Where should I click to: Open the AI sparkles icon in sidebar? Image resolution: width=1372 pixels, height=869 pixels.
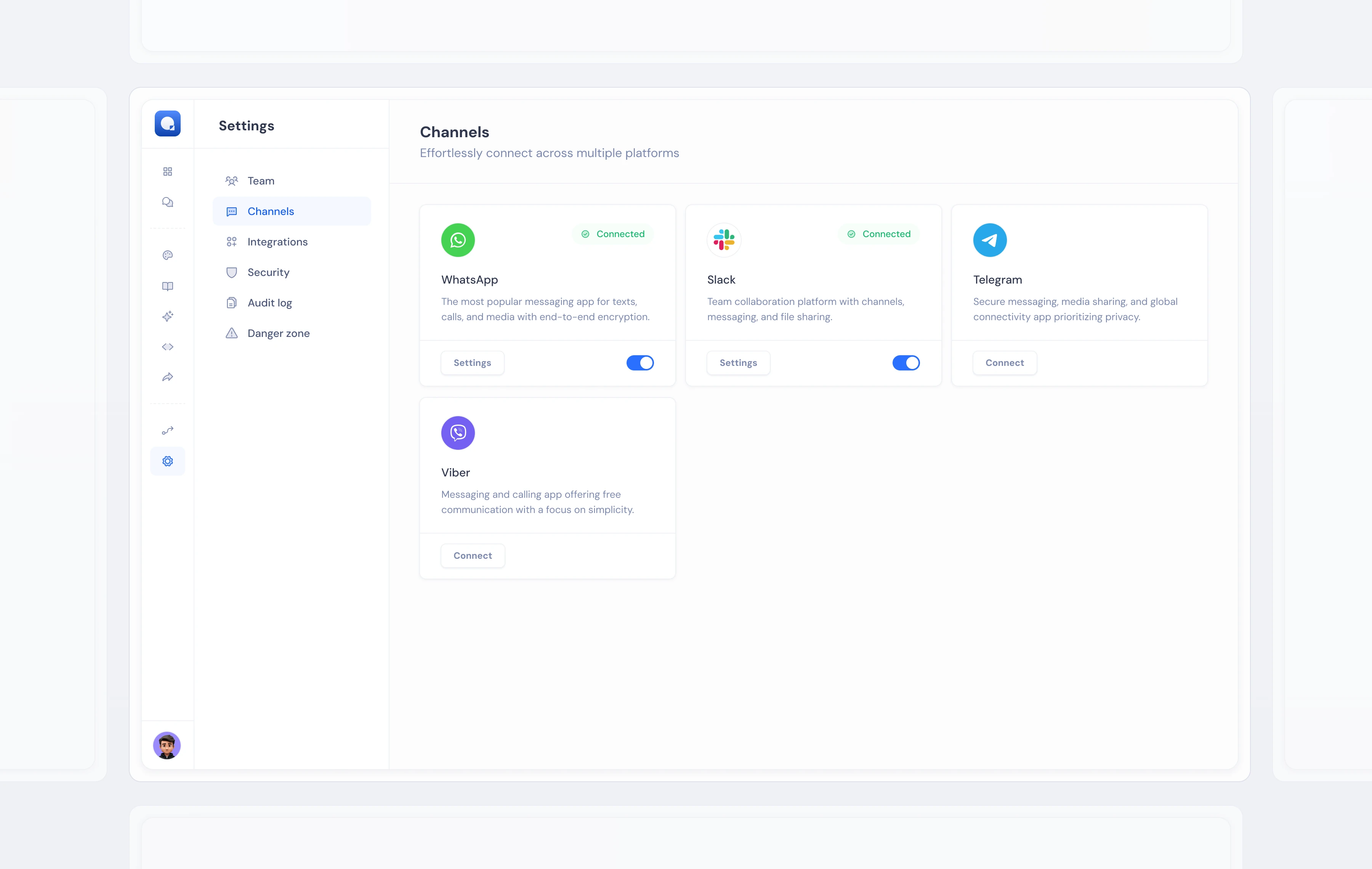[168, 316]
